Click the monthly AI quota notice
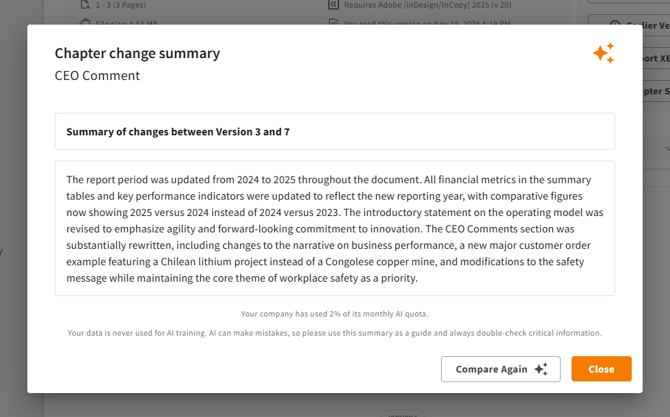Image resolution: width=670 pixels, height=417 pixels. [334, 314]
